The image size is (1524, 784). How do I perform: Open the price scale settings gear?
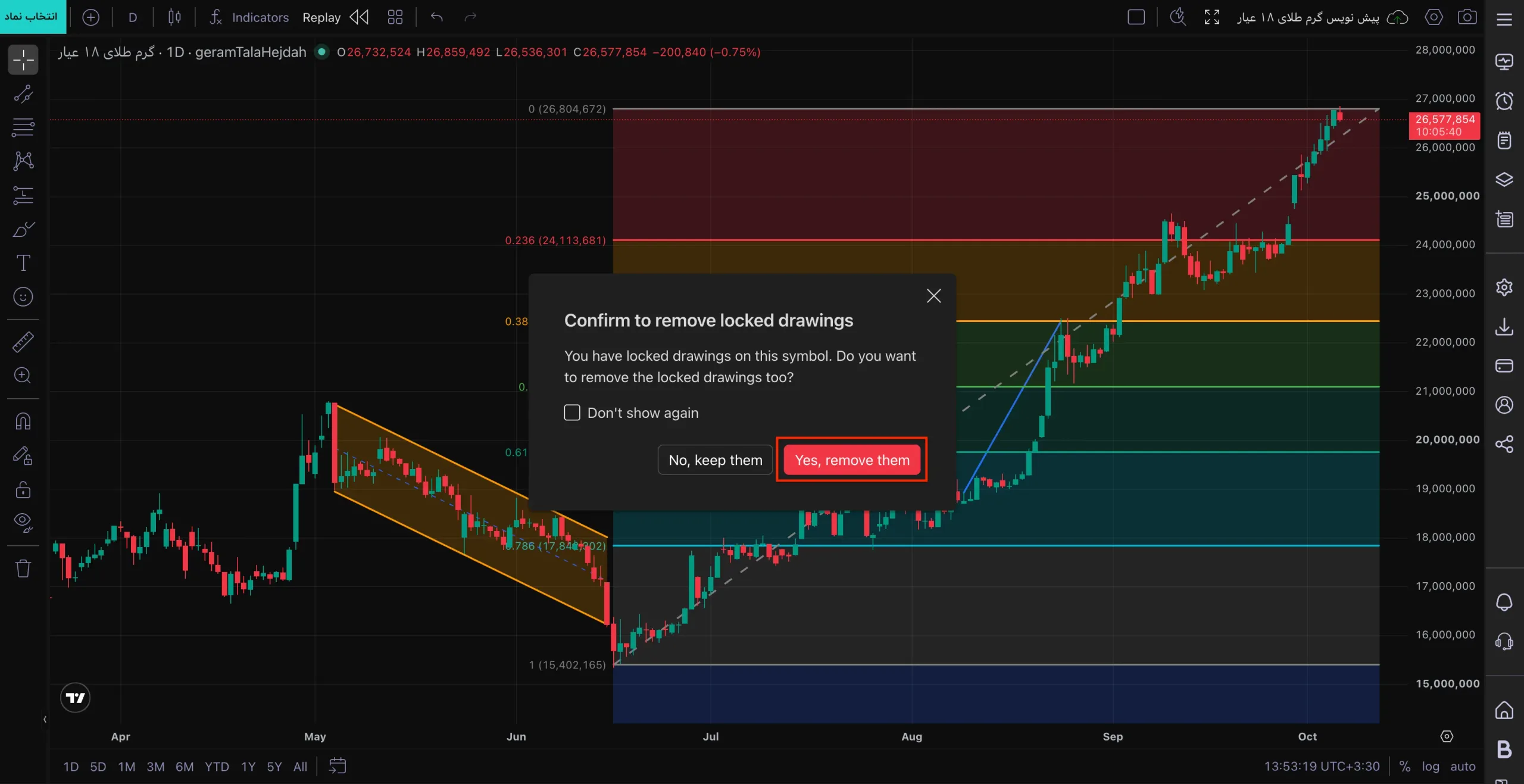click(x=1447, y=737)
